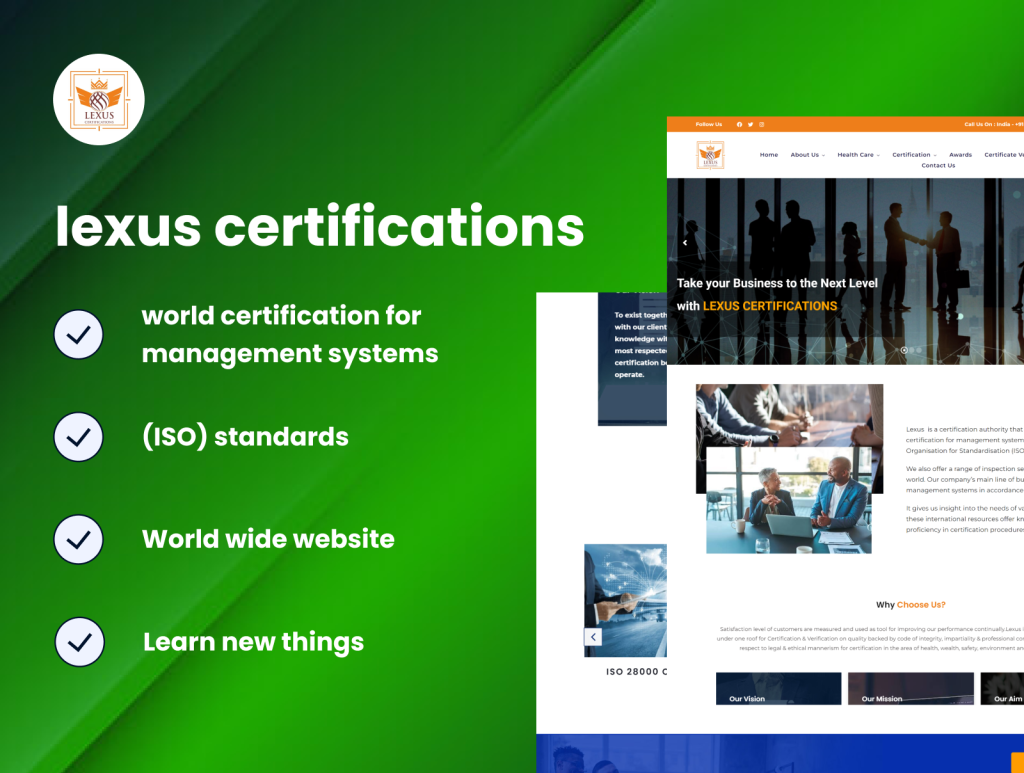Open the Our Aim card

click(x=1002, y=689)
